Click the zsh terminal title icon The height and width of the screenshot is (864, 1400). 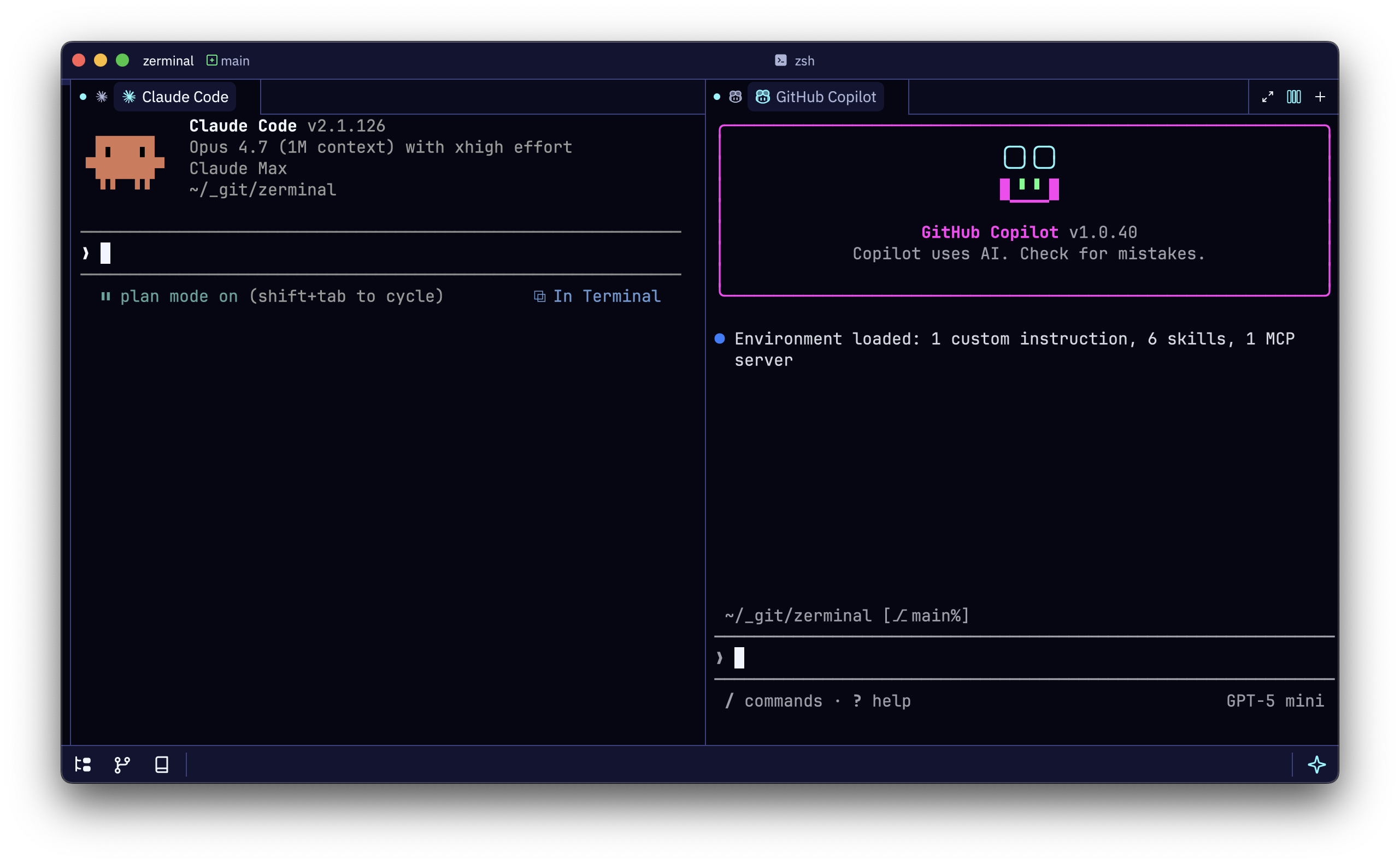781,61
